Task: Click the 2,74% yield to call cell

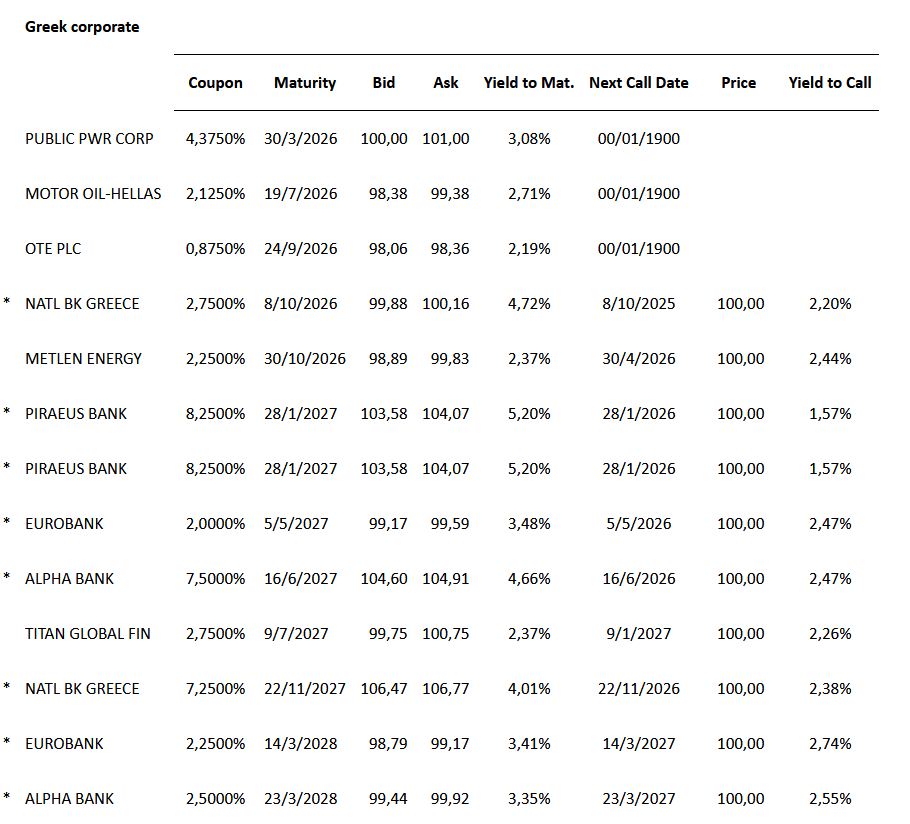Action: click(x=830, y=744)
